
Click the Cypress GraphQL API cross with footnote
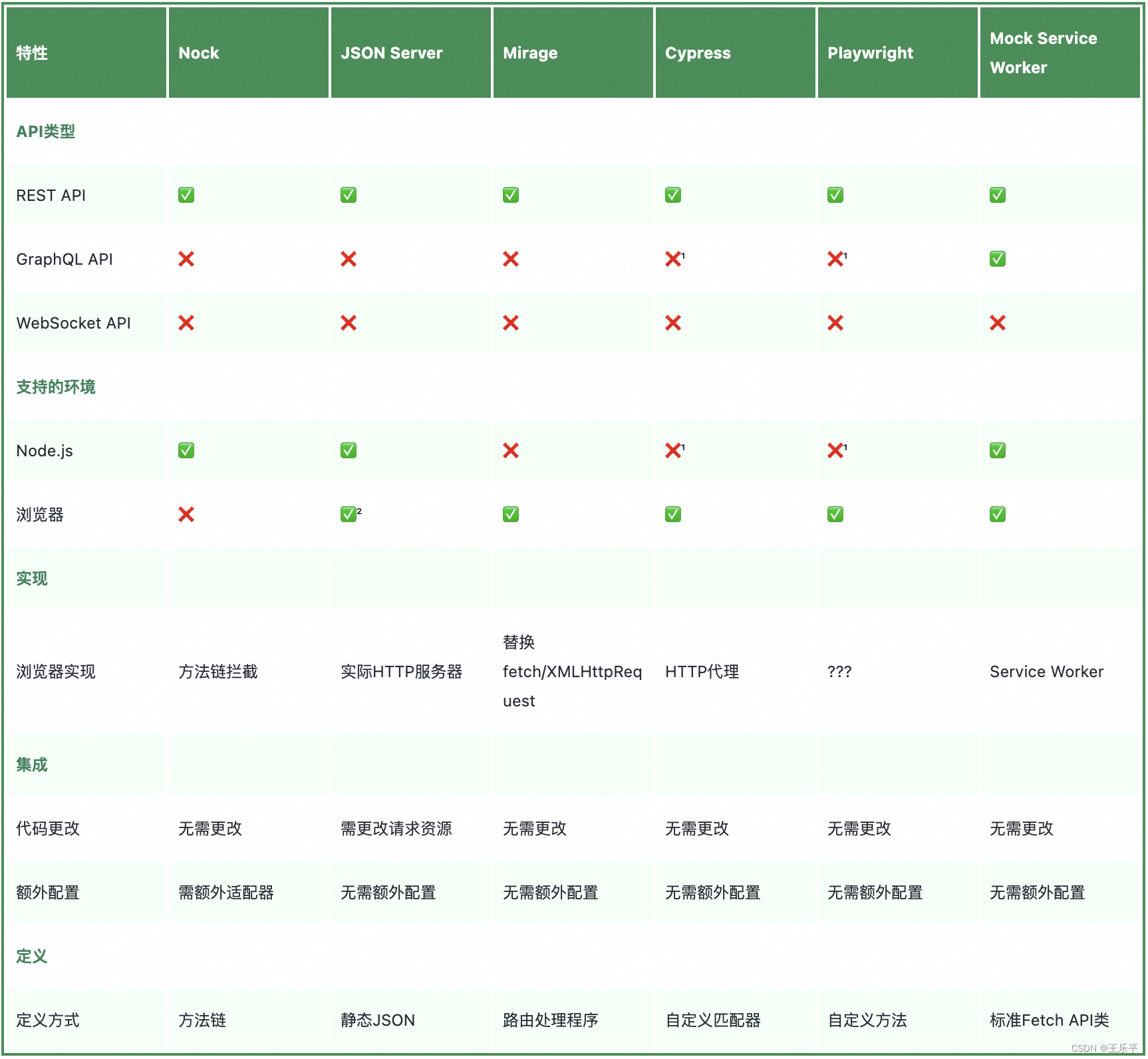pos(675,259)
